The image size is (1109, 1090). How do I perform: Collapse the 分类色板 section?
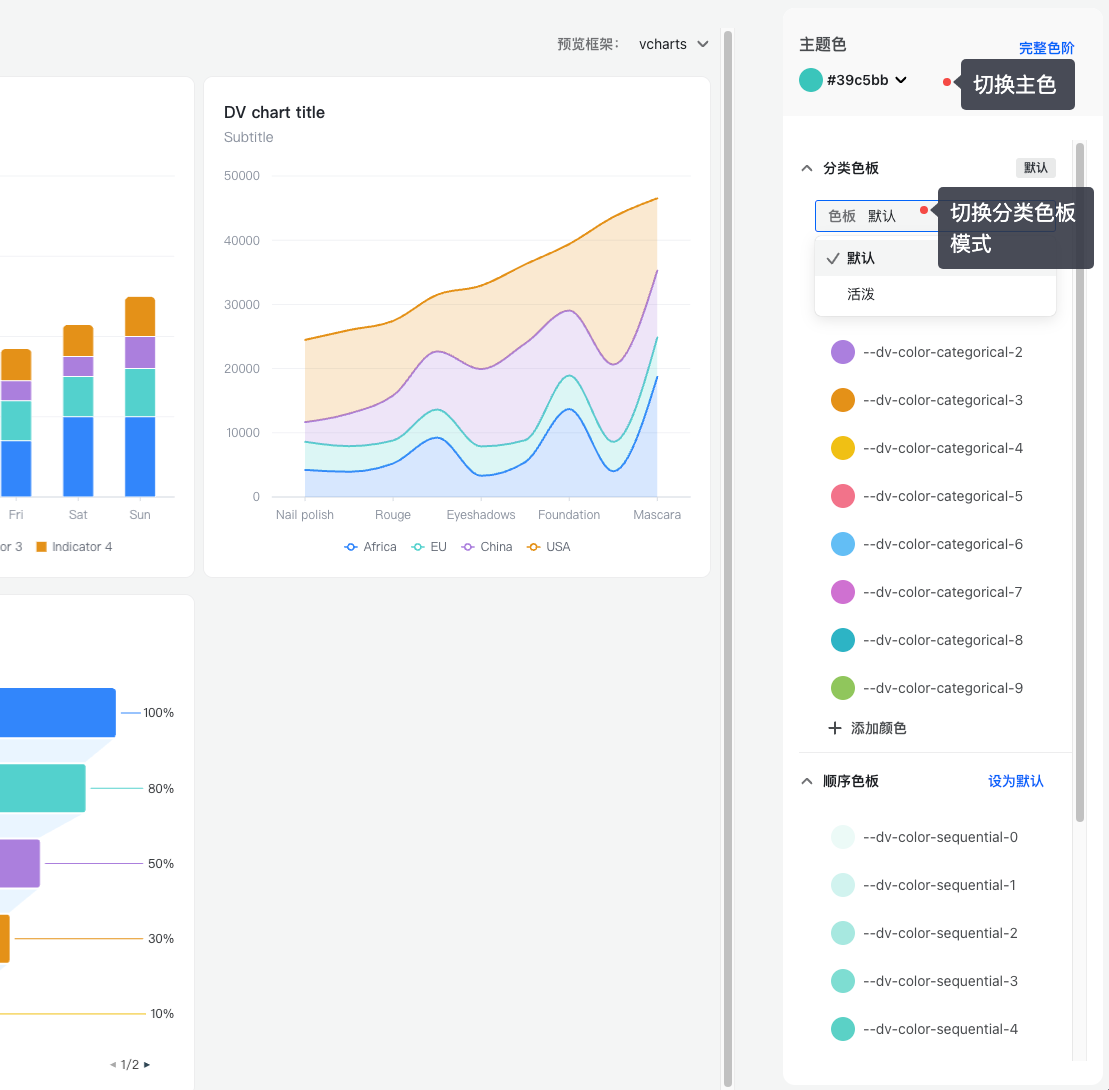pyautogui.click(x=807, y=168)
